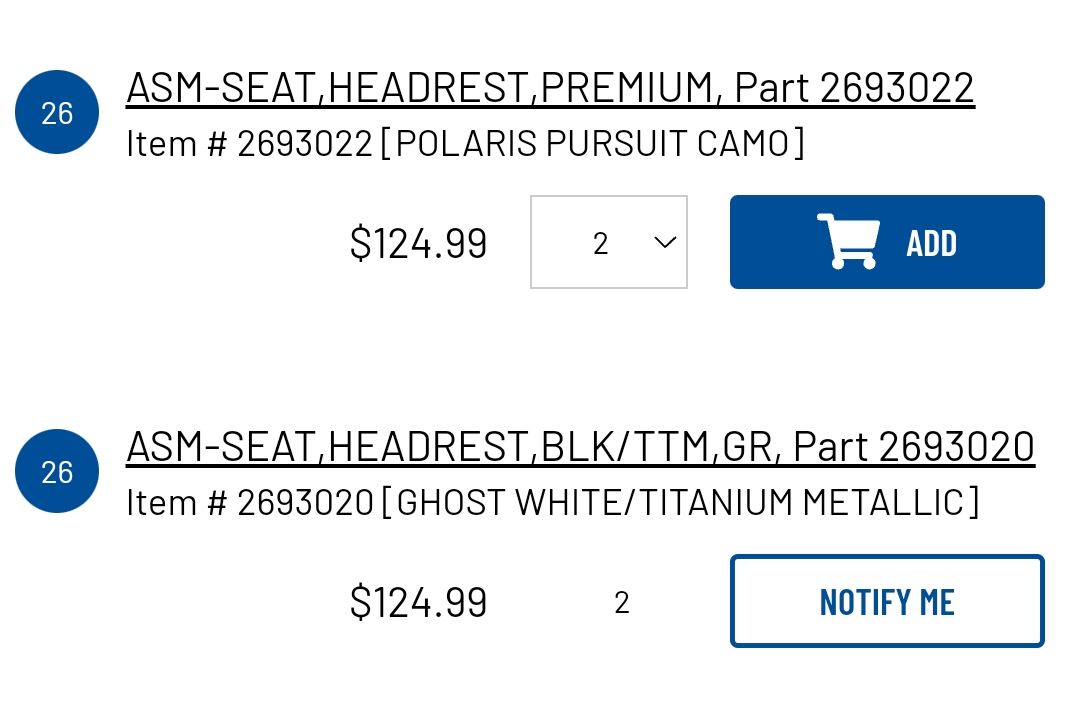Image resolution: width=1069 pixels, height=725 pixels.
Task: Open the quantity dropdown for part 2693022
Action: [x=609, y=242]
